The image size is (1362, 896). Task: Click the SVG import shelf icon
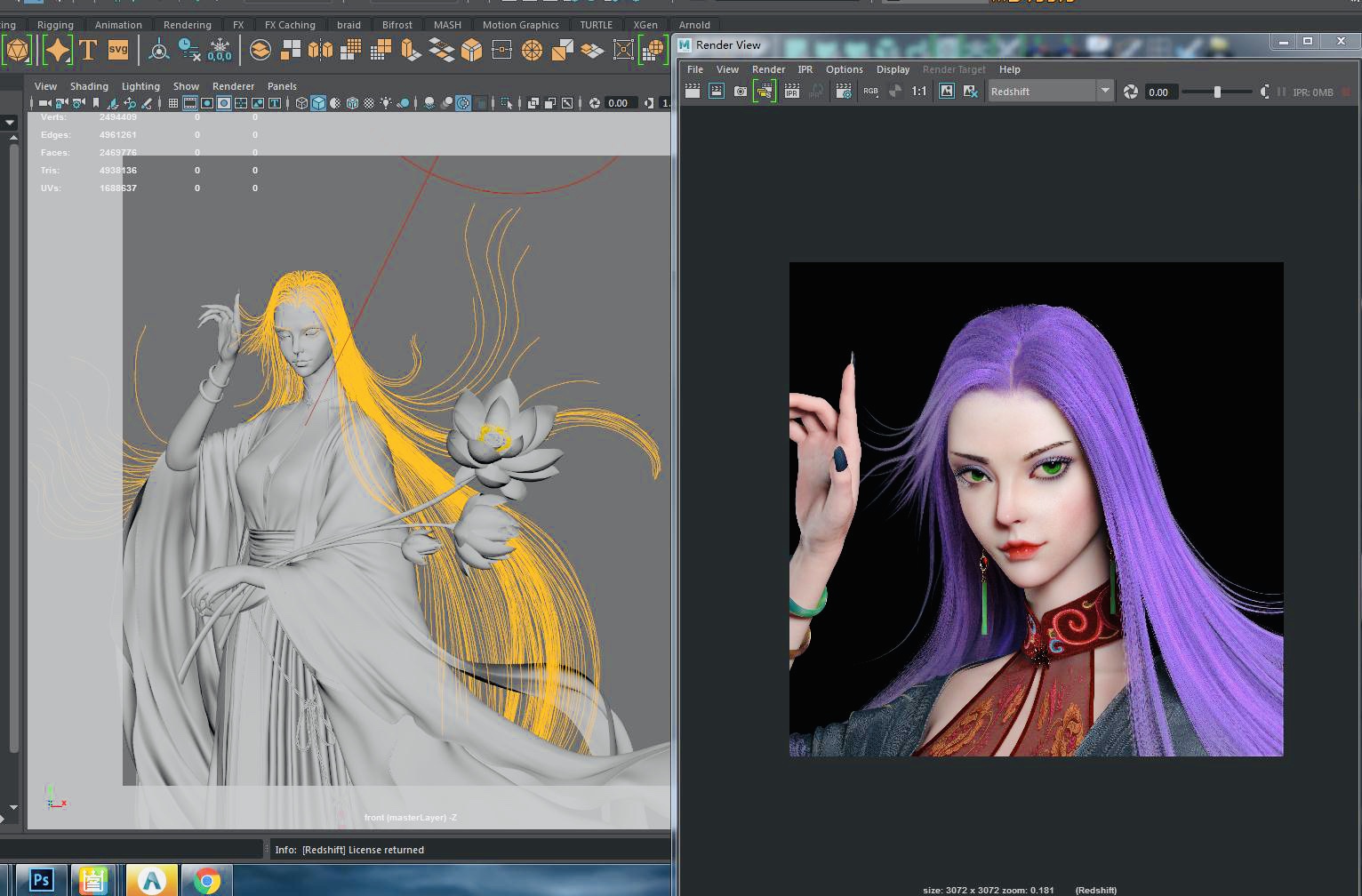click(x=118, y=50)
